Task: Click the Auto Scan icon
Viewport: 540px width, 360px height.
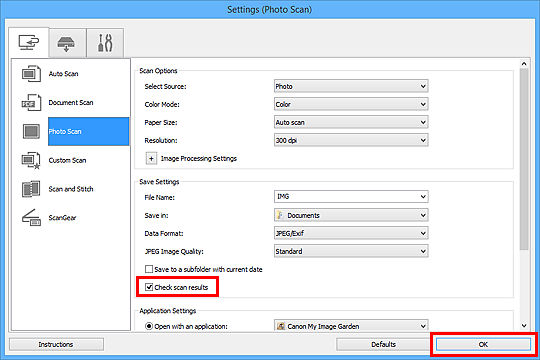Action: tap(31, 74)
